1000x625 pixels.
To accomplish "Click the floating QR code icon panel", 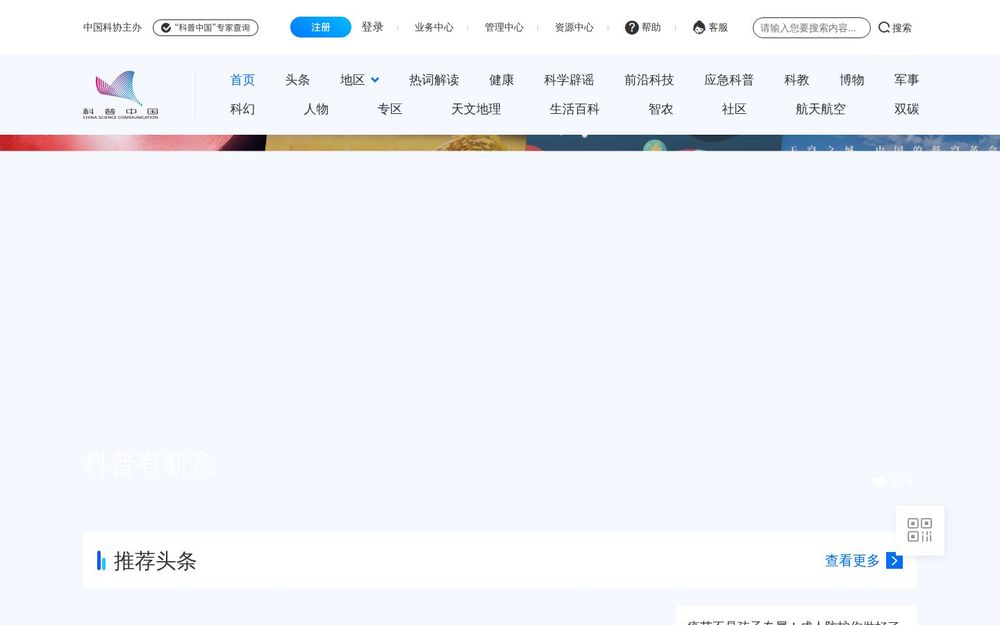I will click(x=919, y=530).
